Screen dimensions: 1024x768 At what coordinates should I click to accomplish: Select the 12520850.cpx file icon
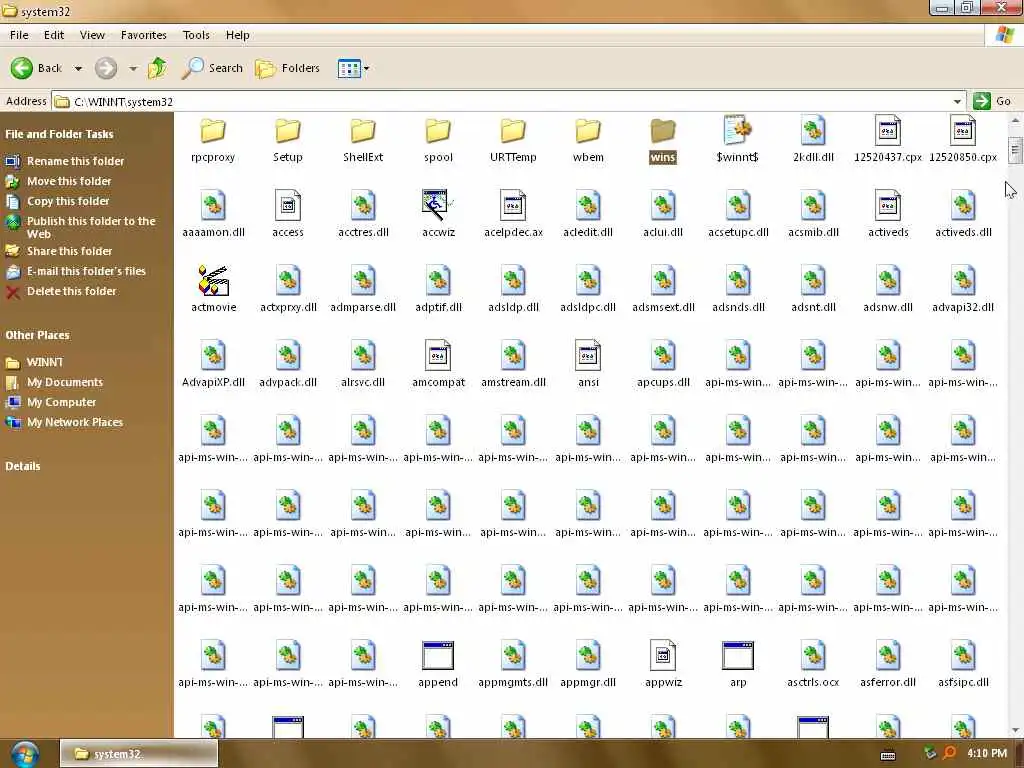963,130
